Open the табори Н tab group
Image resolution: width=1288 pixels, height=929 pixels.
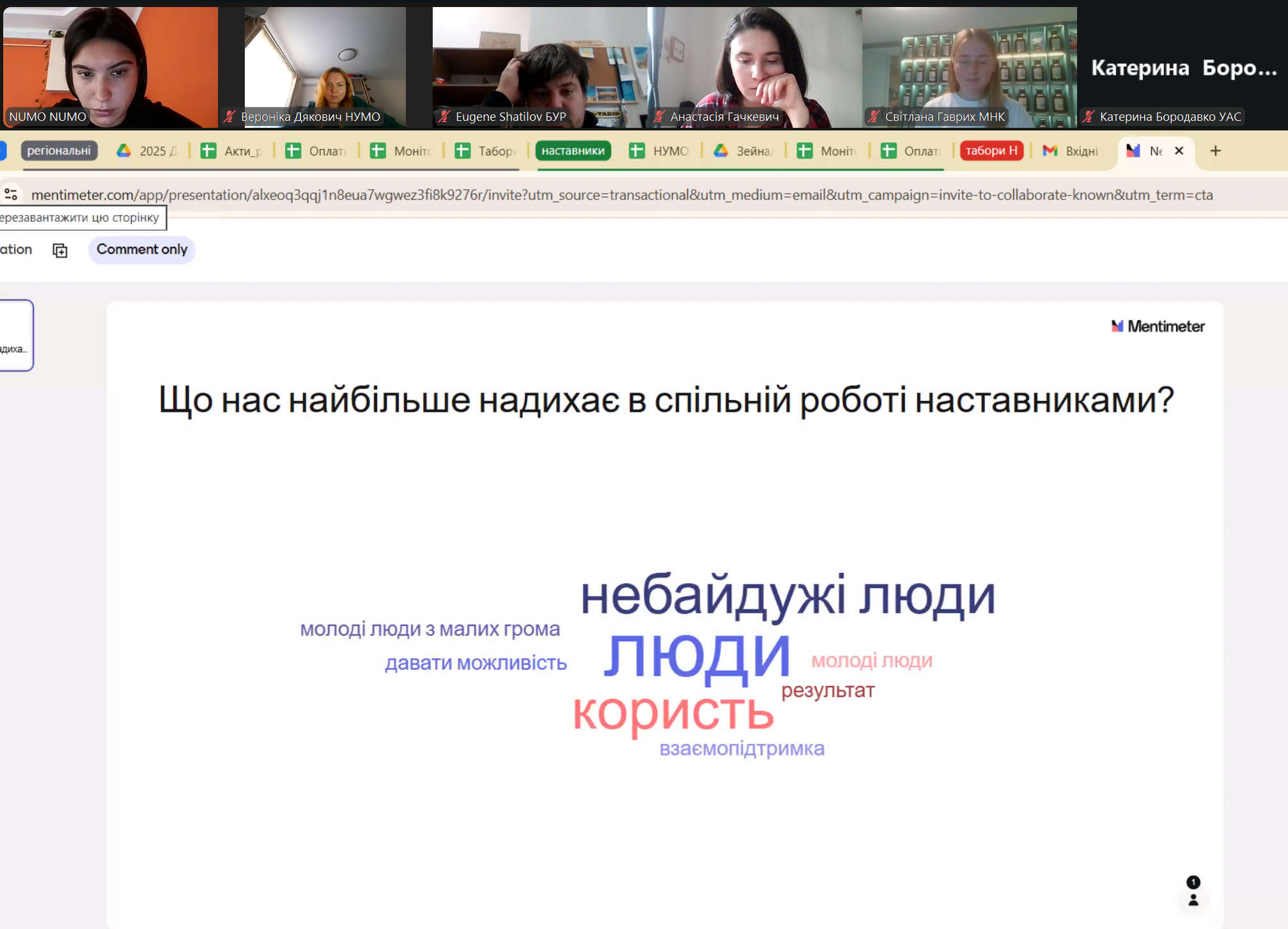pos(991,151)
